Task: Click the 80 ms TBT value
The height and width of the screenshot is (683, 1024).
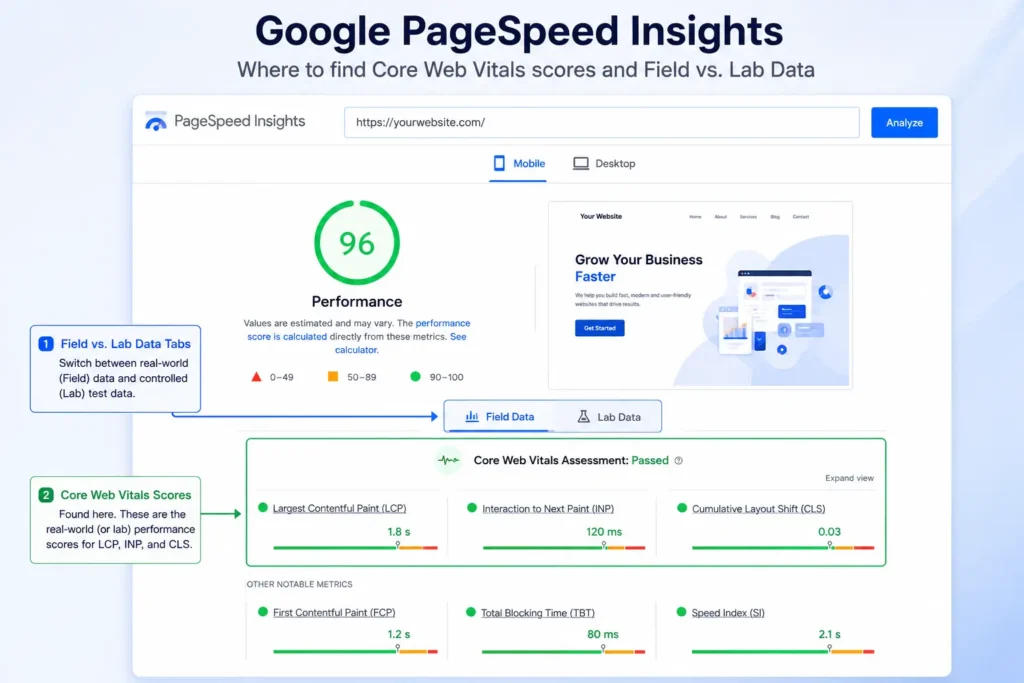Action: coord(603,634)
